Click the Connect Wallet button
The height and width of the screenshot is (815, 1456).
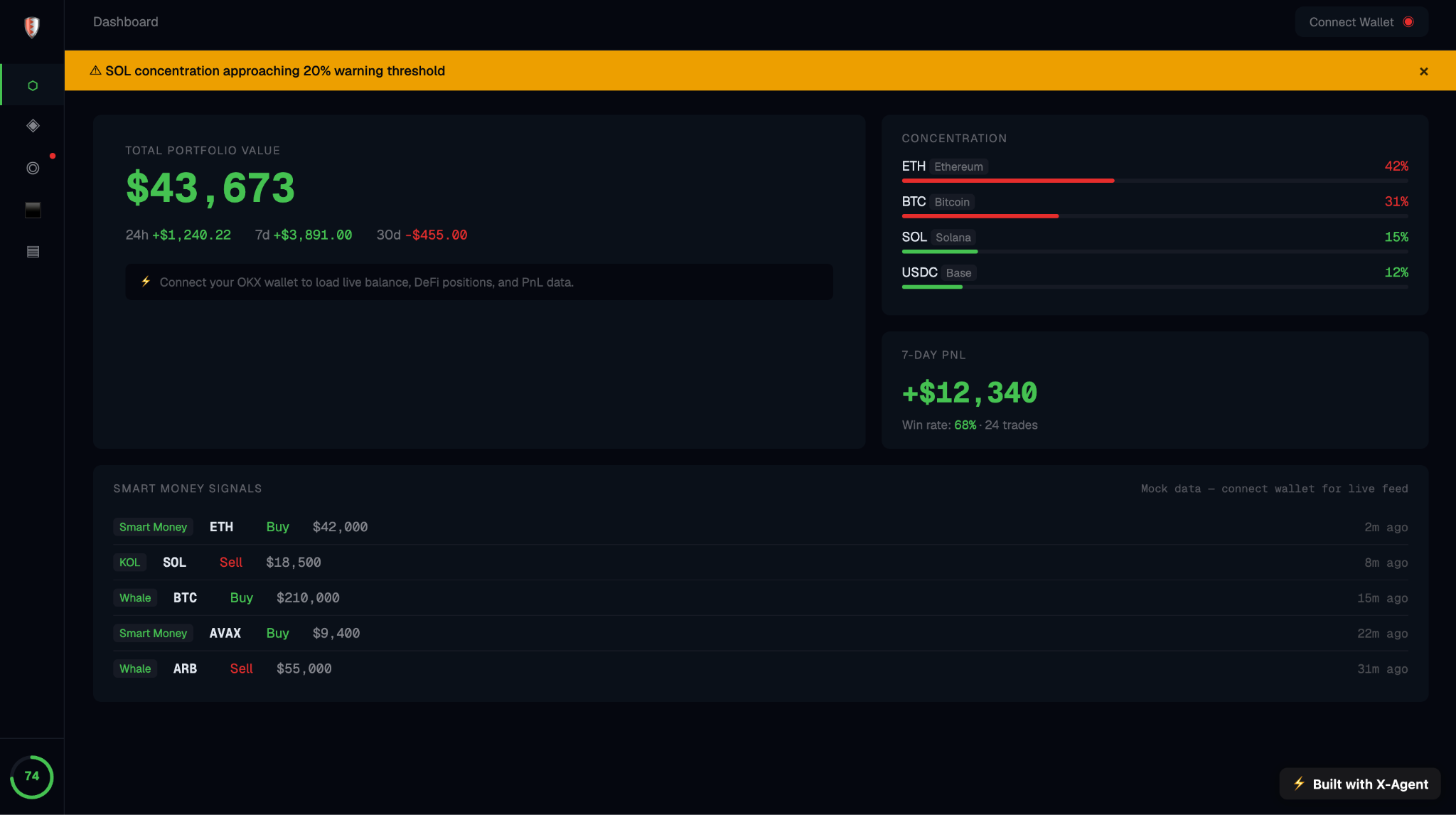pyautogui.click(x=1361, y=22)
